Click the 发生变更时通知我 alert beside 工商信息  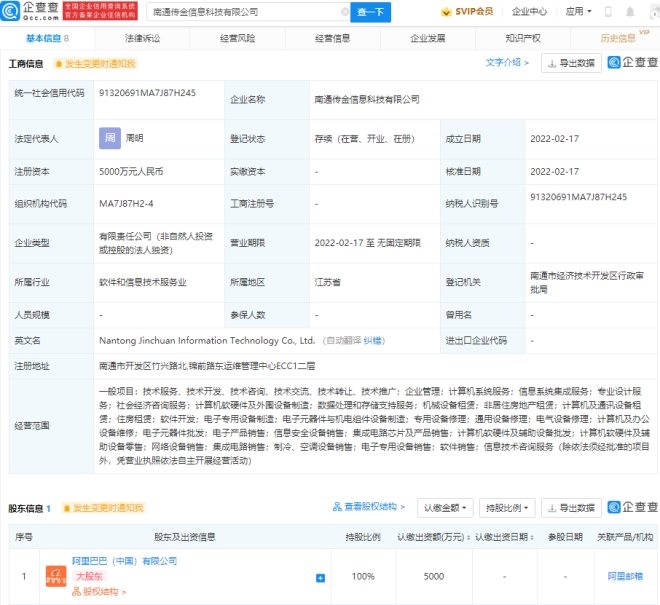point(89,62)
